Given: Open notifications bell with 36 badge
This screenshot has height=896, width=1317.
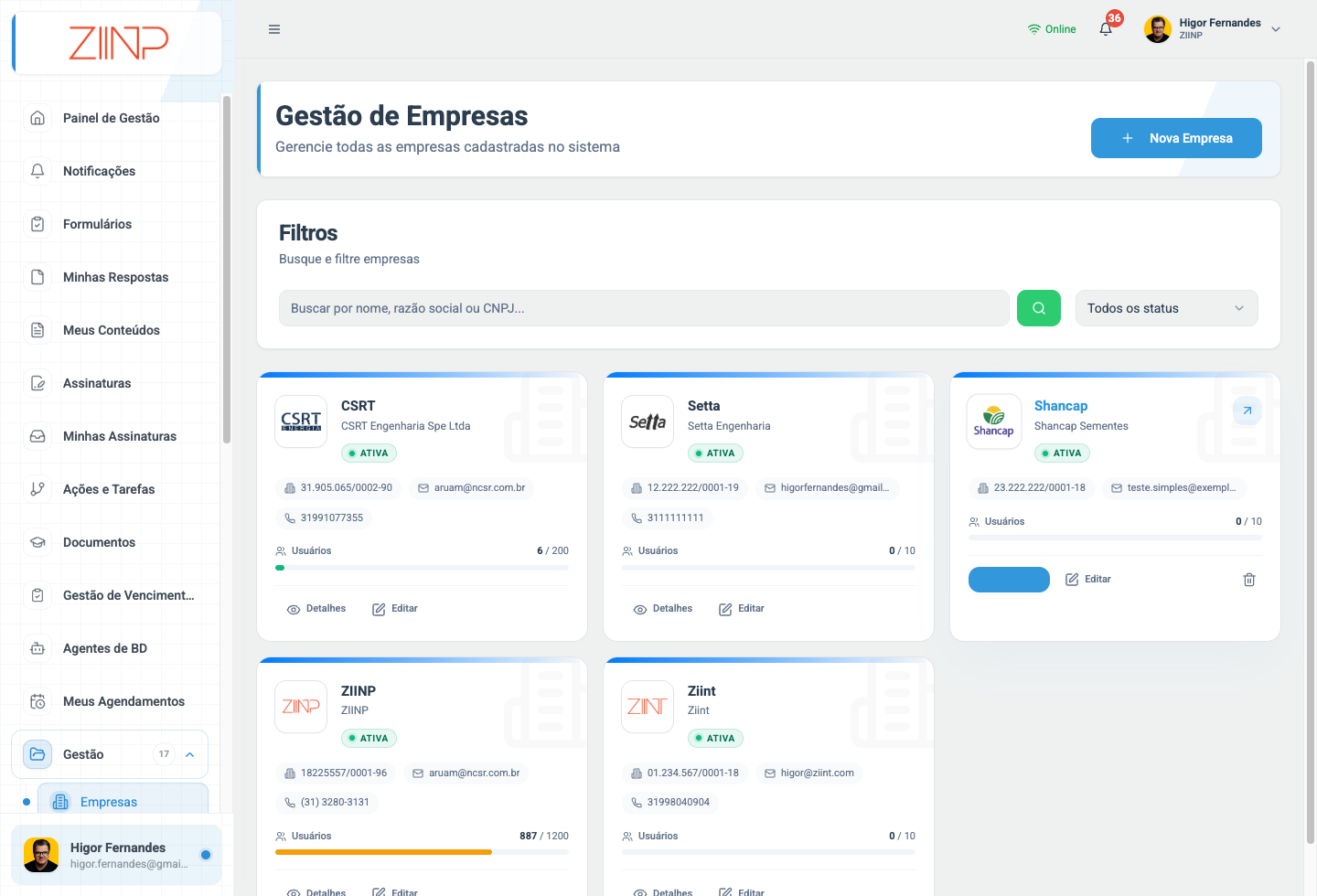Looking at the screenshot, I should tap(1107, 28).
